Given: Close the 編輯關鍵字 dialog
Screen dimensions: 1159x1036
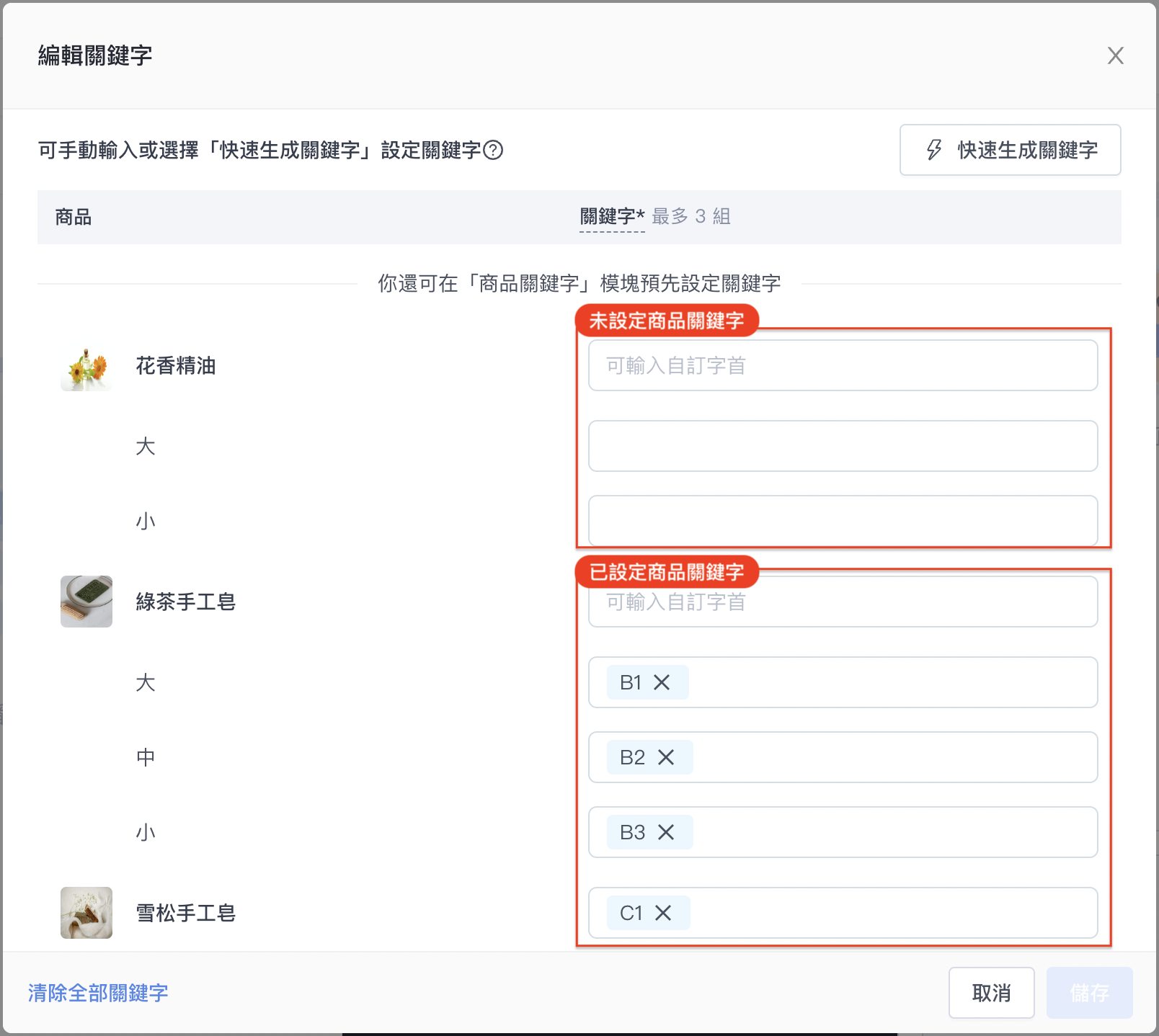Looking at the screenshot, I should tap(1115, 55).
